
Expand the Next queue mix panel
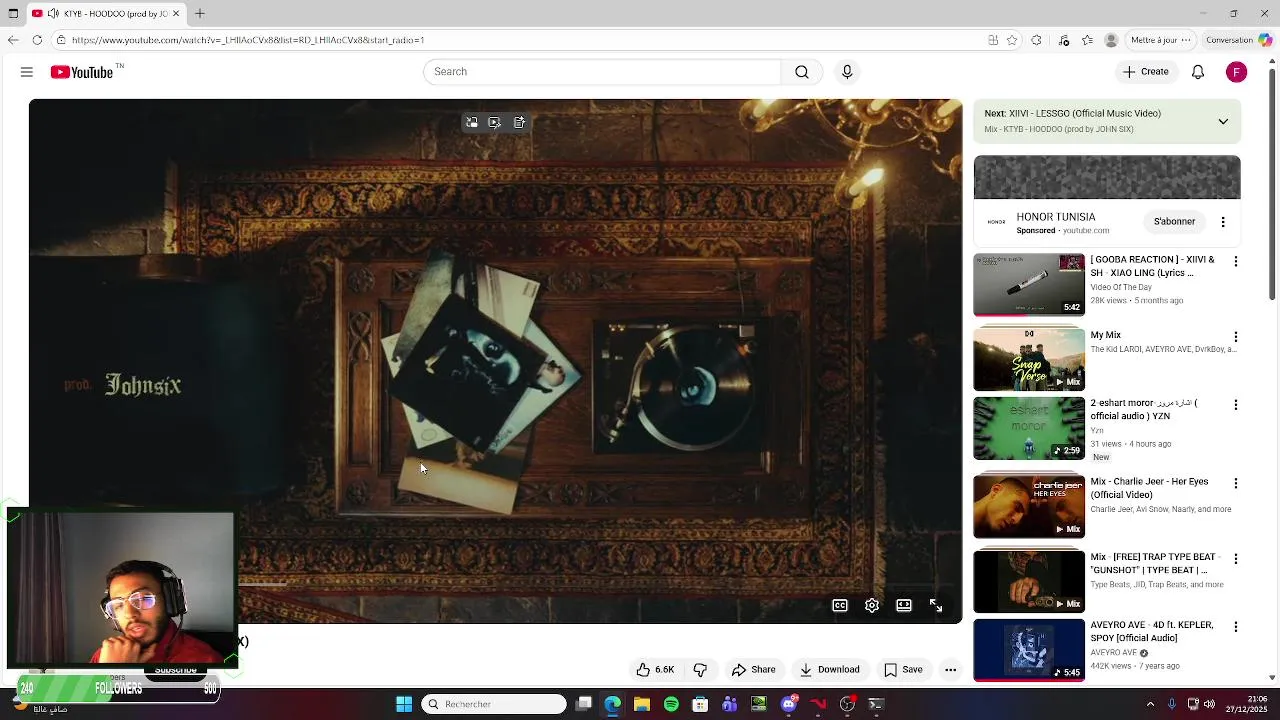pos(1223,121)
